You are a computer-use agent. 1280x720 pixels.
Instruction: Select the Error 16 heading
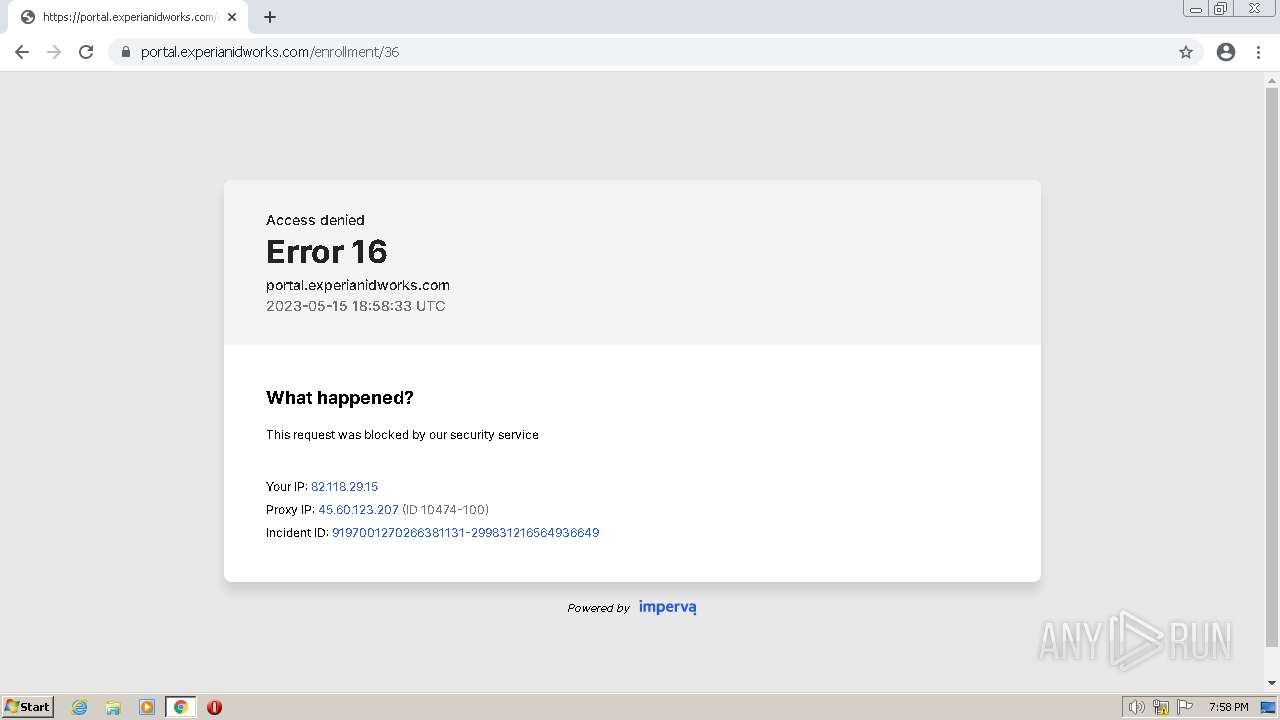click(327, 251)
